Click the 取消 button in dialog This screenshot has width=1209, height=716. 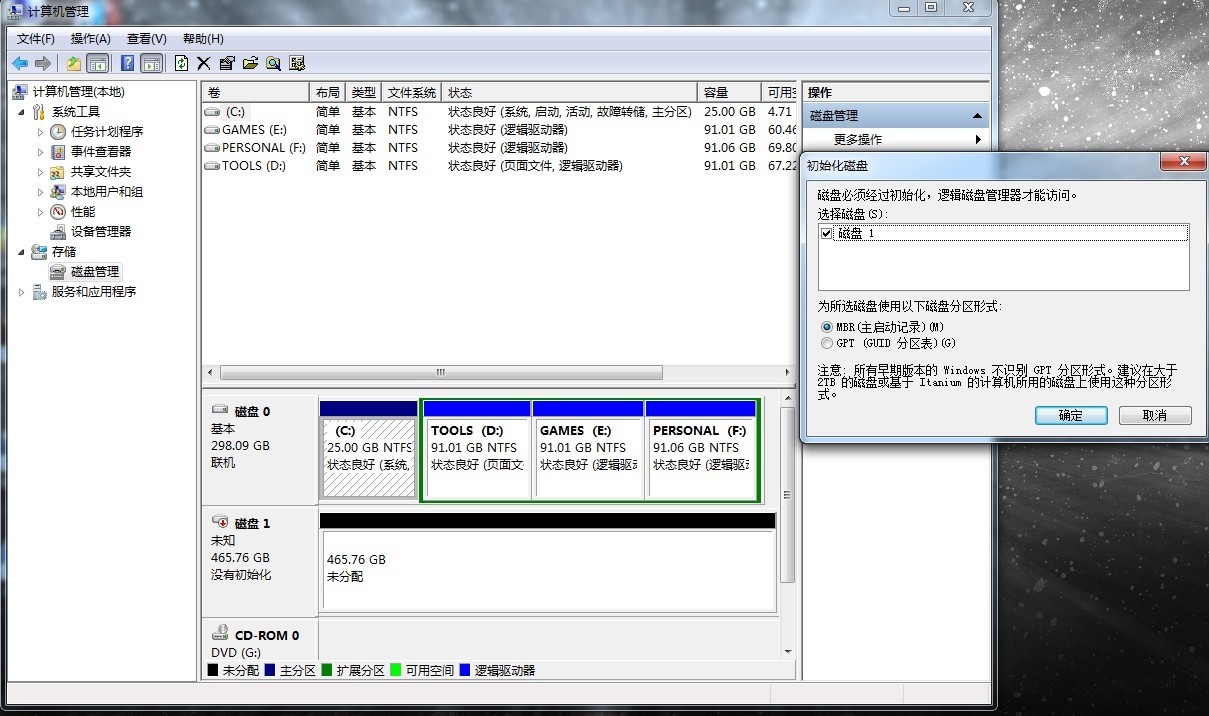pyautogui.click(x=1155, y=415)
